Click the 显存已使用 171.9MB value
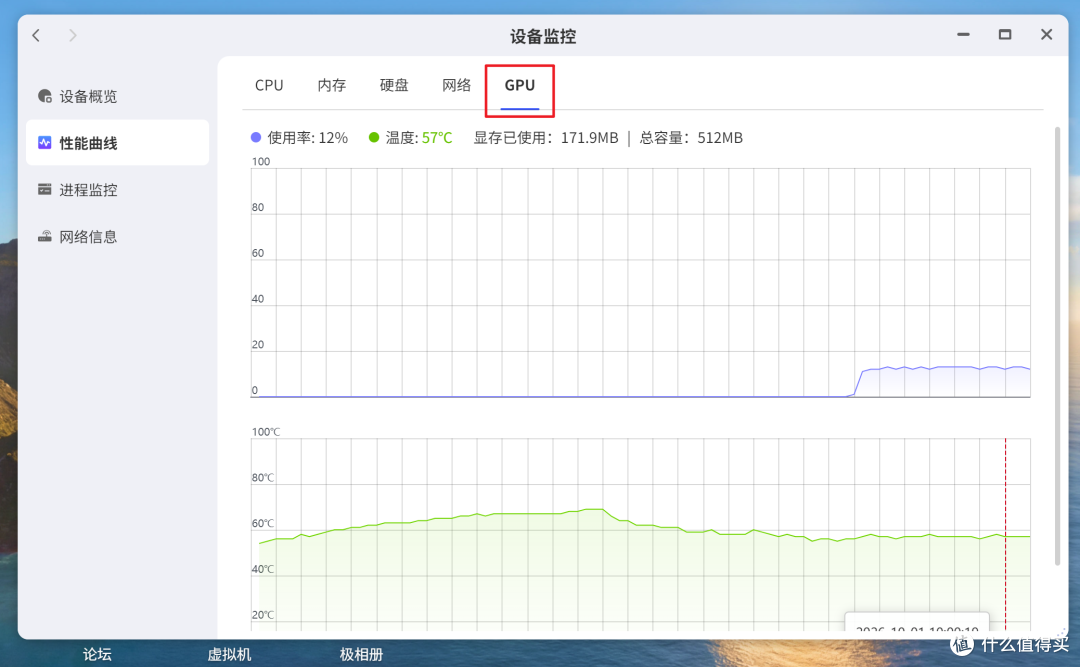Screen dimensions: 1080x667 (590, 138)
